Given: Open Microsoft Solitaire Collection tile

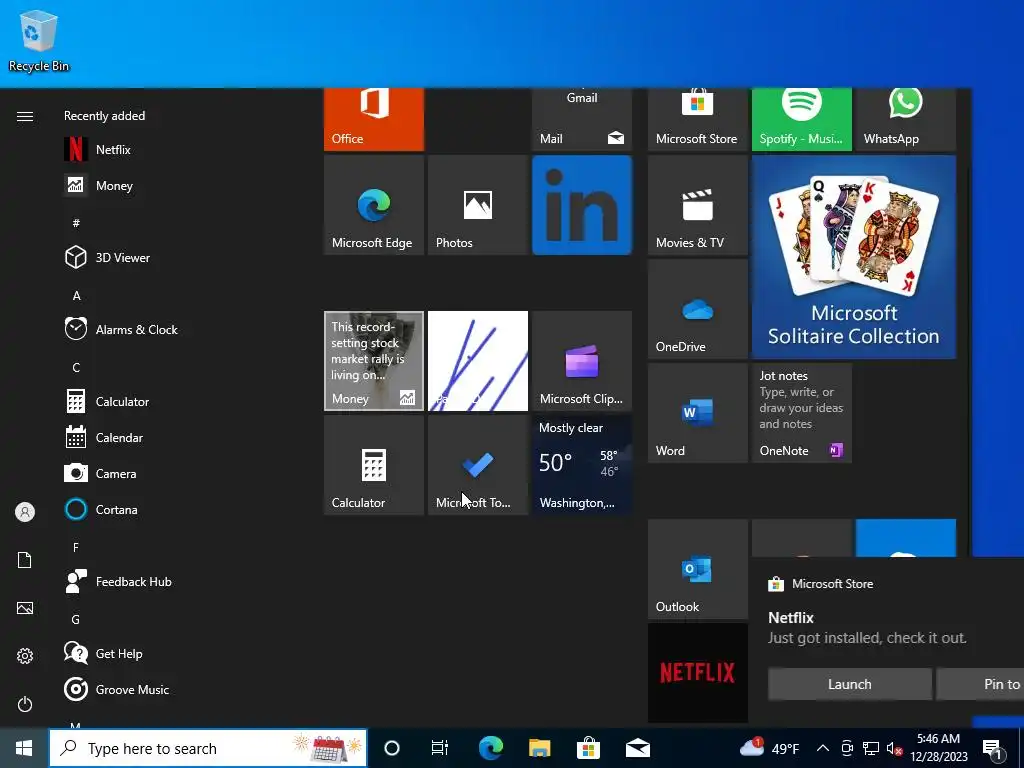Looking at the screenshot, I should (854, 257).
